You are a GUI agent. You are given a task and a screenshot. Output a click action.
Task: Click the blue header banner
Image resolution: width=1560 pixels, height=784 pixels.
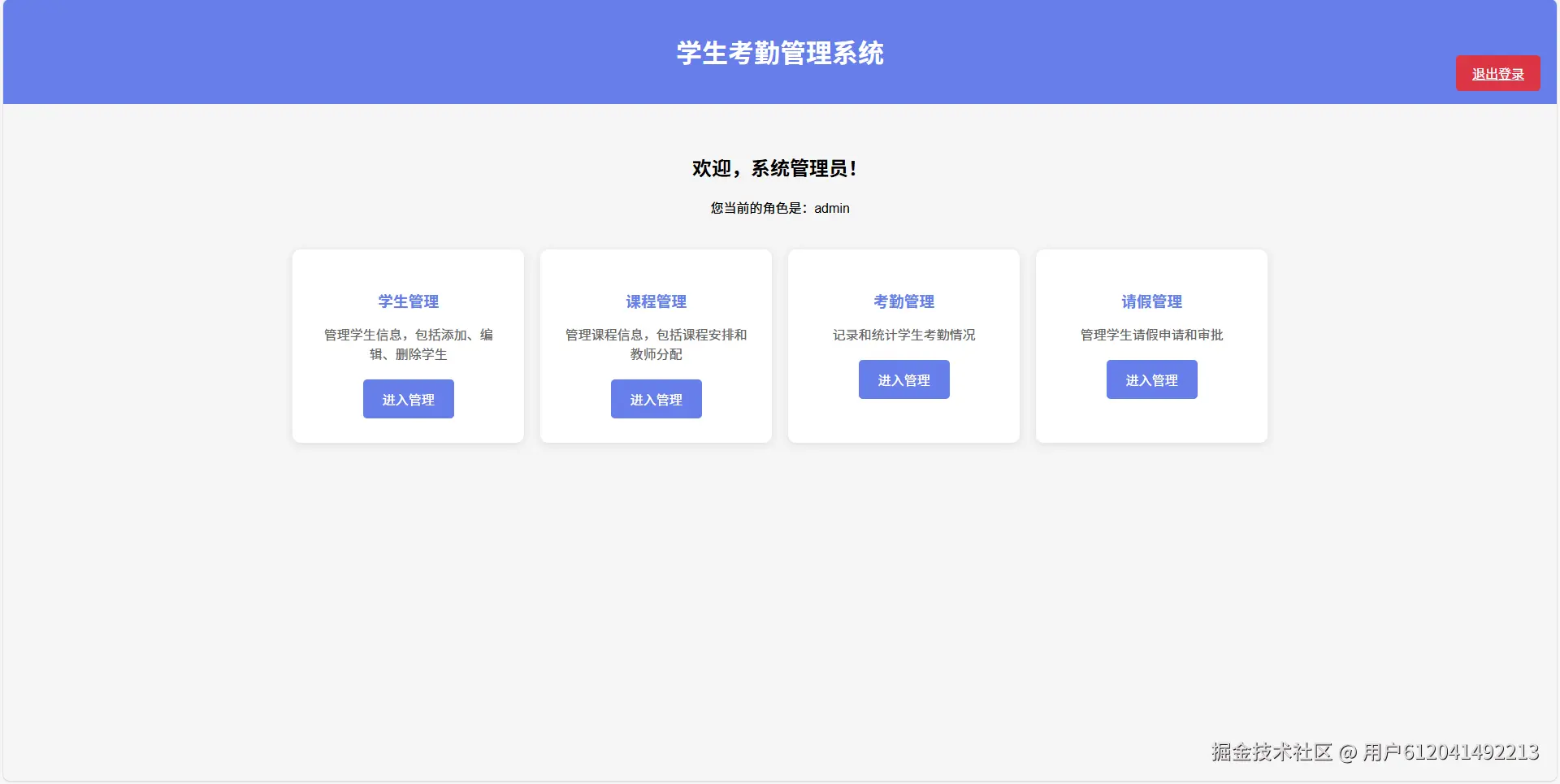pyautogui.click(x=325, y=53)
